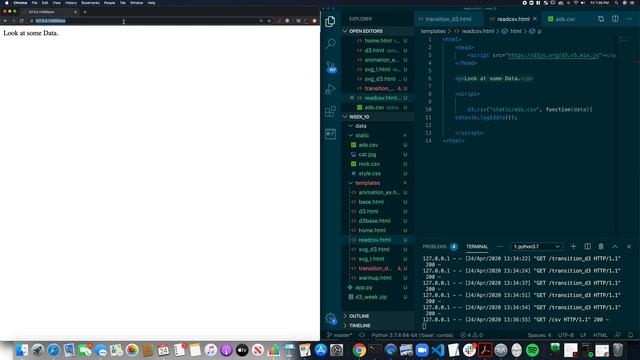This screenshot has width=640, height=360.
Task: Open the Run and Debug view
Action: [x=331, y=89]
